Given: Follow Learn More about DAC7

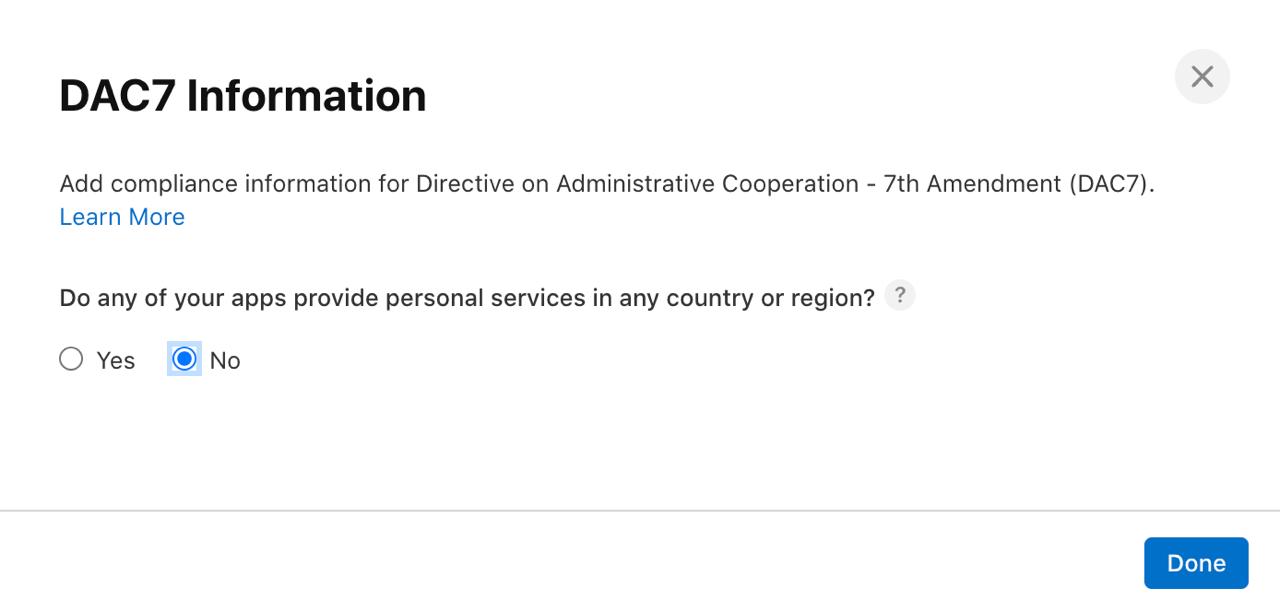Looking at the screenshot, I should pos(122,217).
